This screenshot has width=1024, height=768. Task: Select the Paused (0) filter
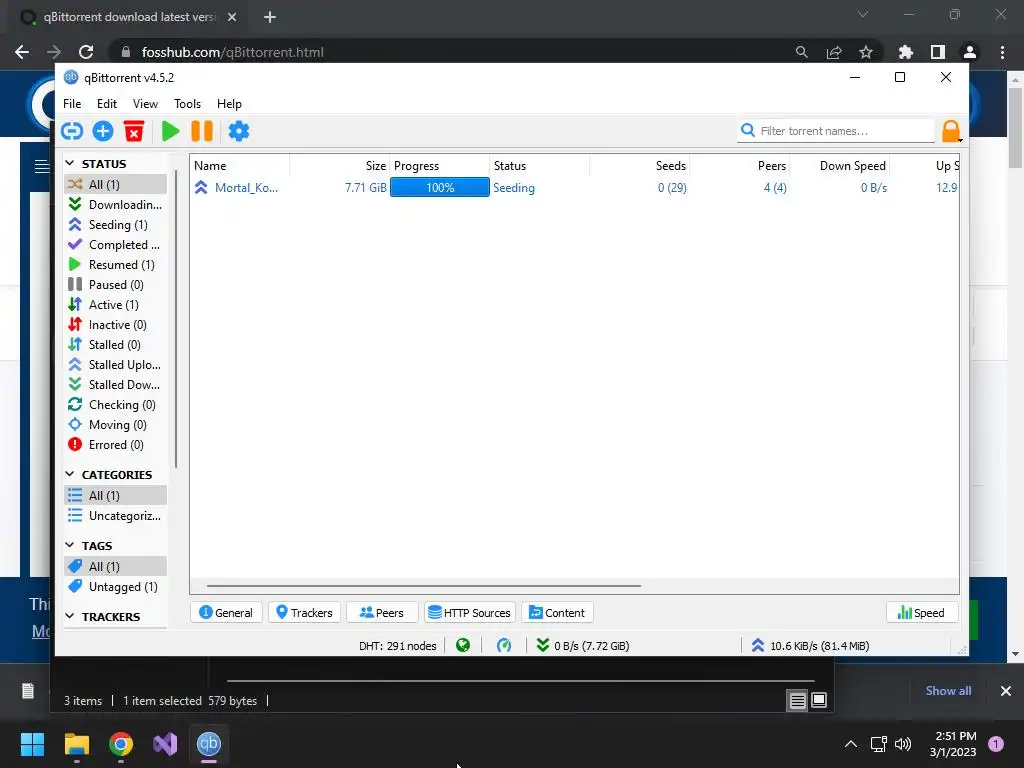[x=116, y=285]
